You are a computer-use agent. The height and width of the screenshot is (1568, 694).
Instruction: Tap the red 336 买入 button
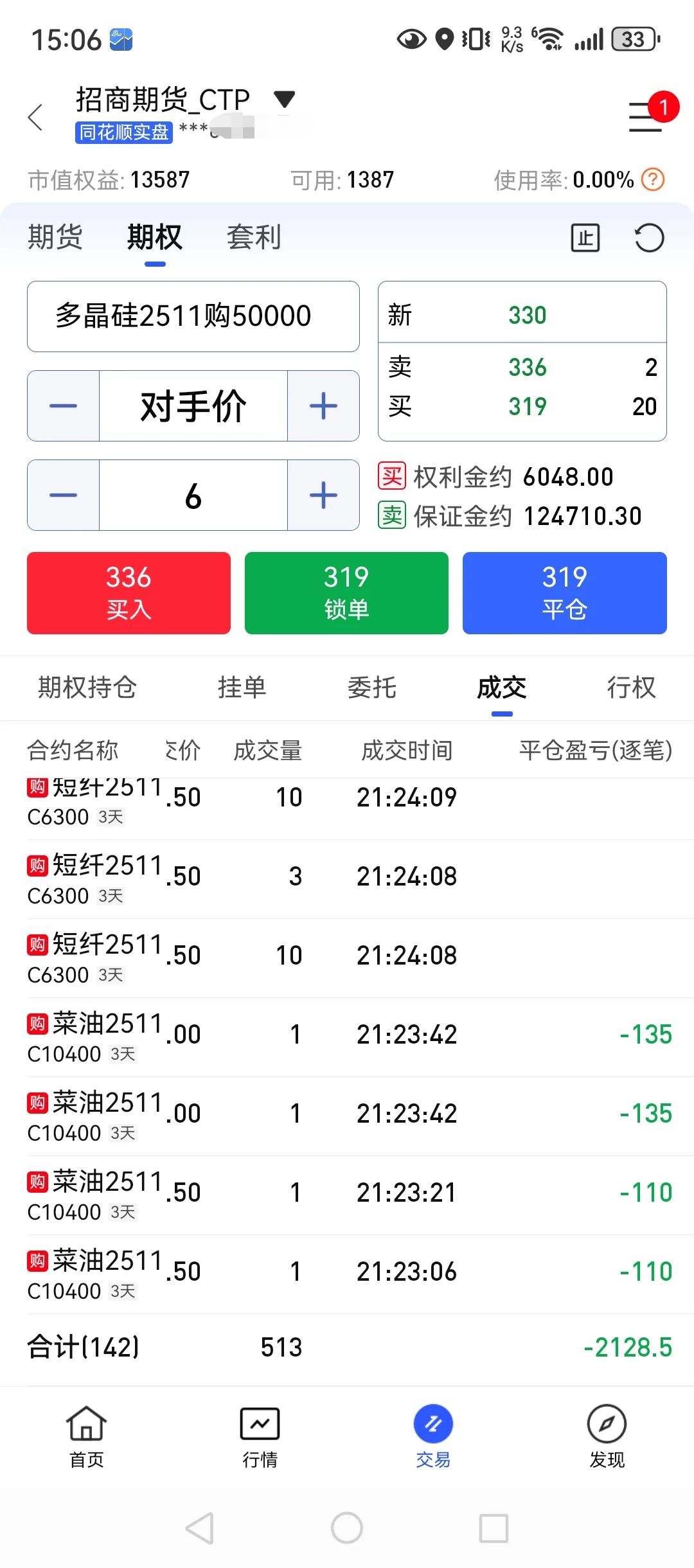tap(129, 592)
